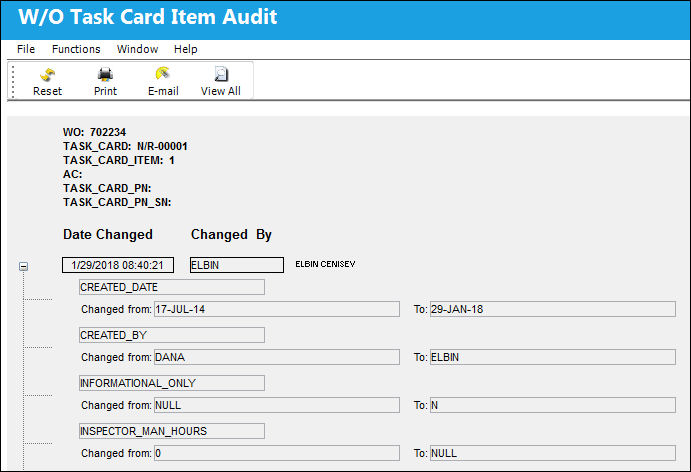Viewport: 691px width, 472px height.
Task: Click the CREATED_DATE field name box
Action: coord(172,287)
